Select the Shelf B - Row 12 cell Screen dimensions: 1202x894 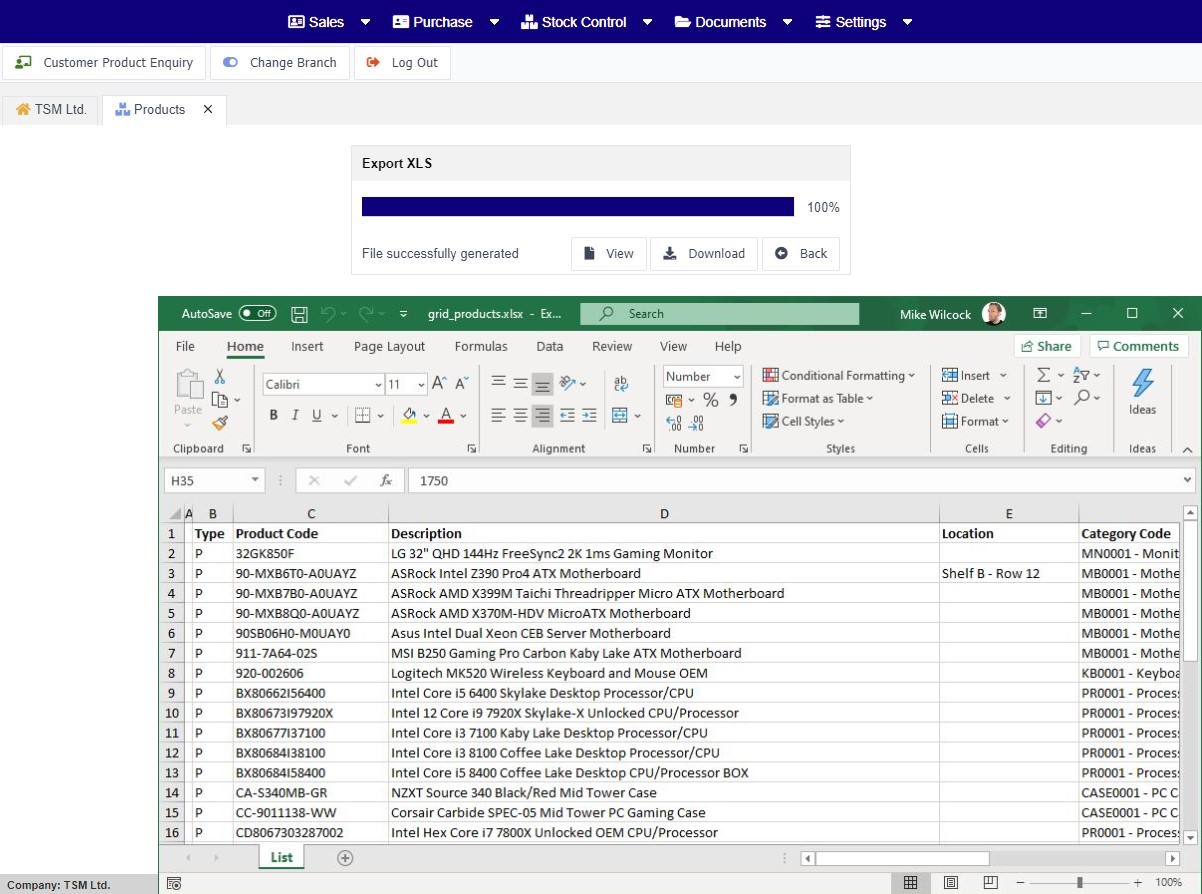pos(1009,573)
